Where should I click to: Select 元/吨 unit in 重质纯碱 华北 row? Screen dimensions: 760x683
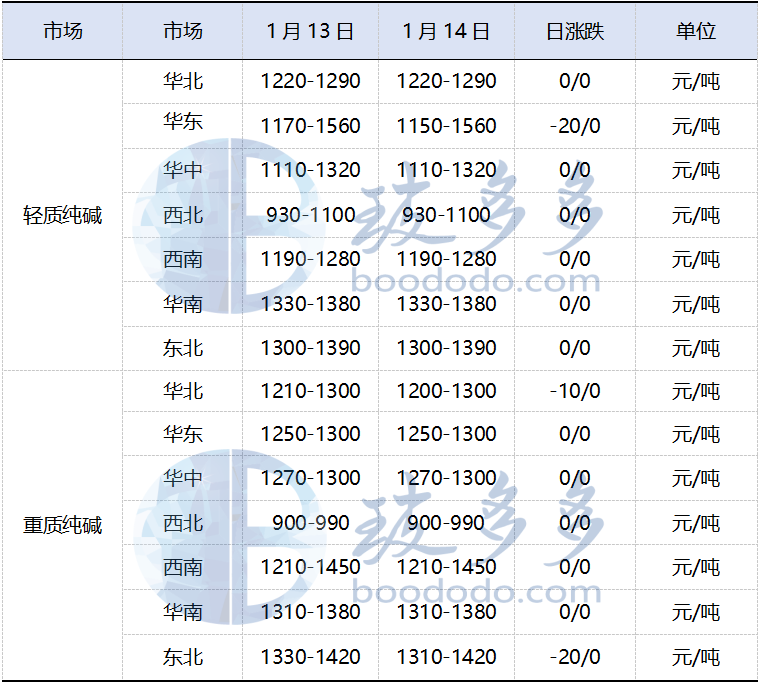(x=696, y=391)
